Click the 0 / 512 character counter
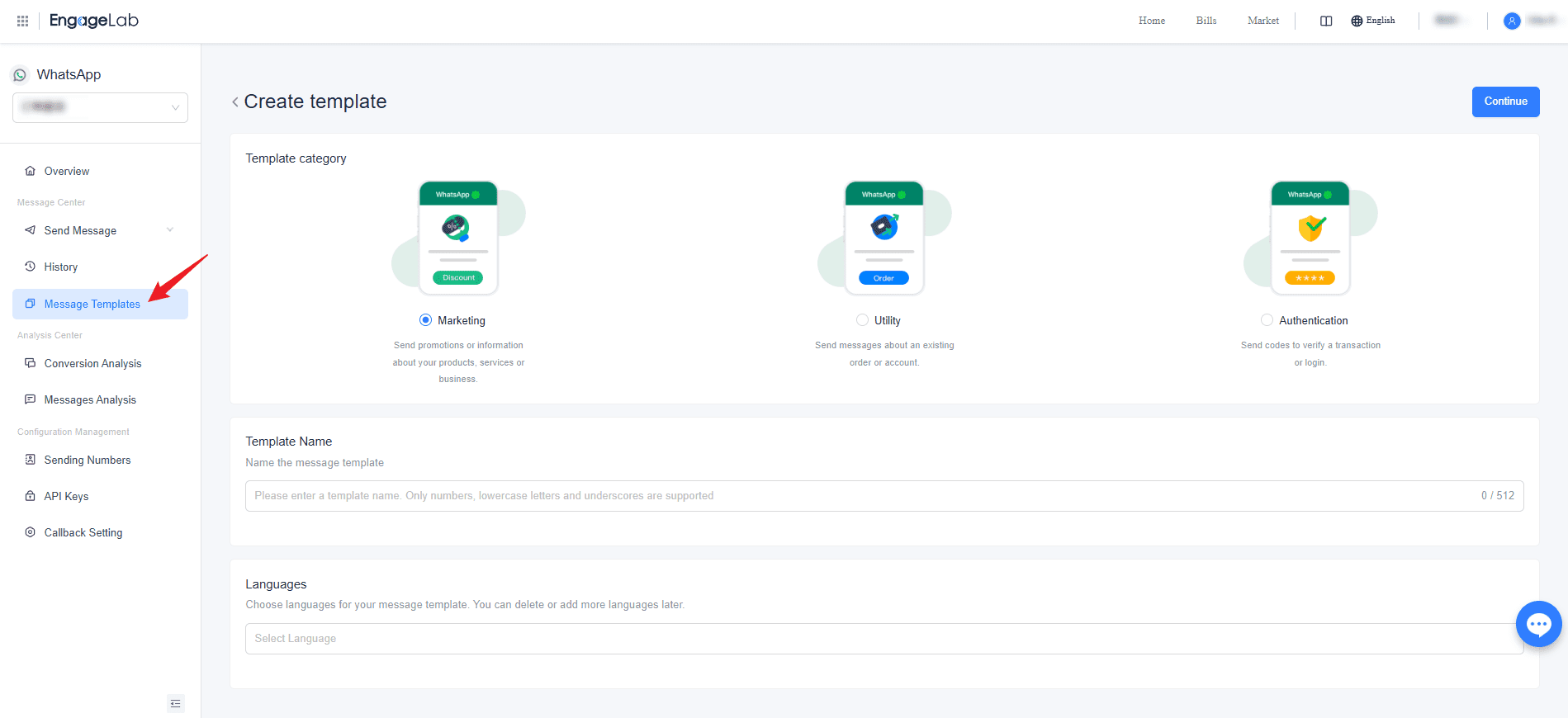This screenshot has width=1568, height=718. pos(1498,496)
